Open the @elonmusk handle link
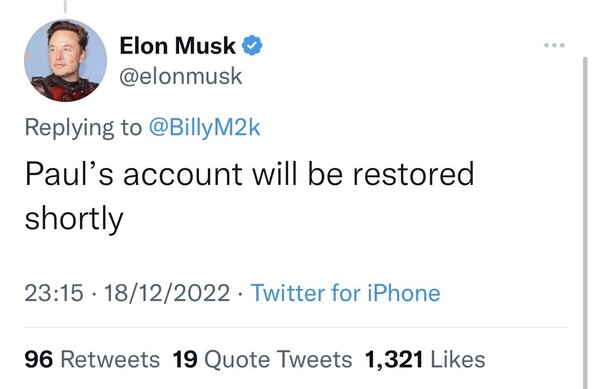592x389 pixels. tap(181, 76)
